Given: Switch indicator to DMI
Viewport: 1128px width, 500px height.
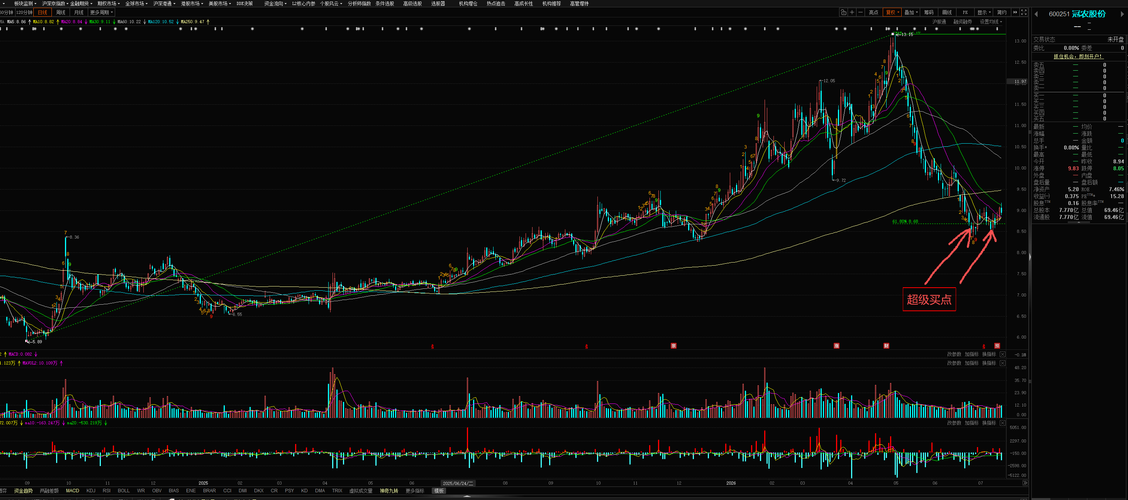Looking at the screenshot, I should pos(242,491).
